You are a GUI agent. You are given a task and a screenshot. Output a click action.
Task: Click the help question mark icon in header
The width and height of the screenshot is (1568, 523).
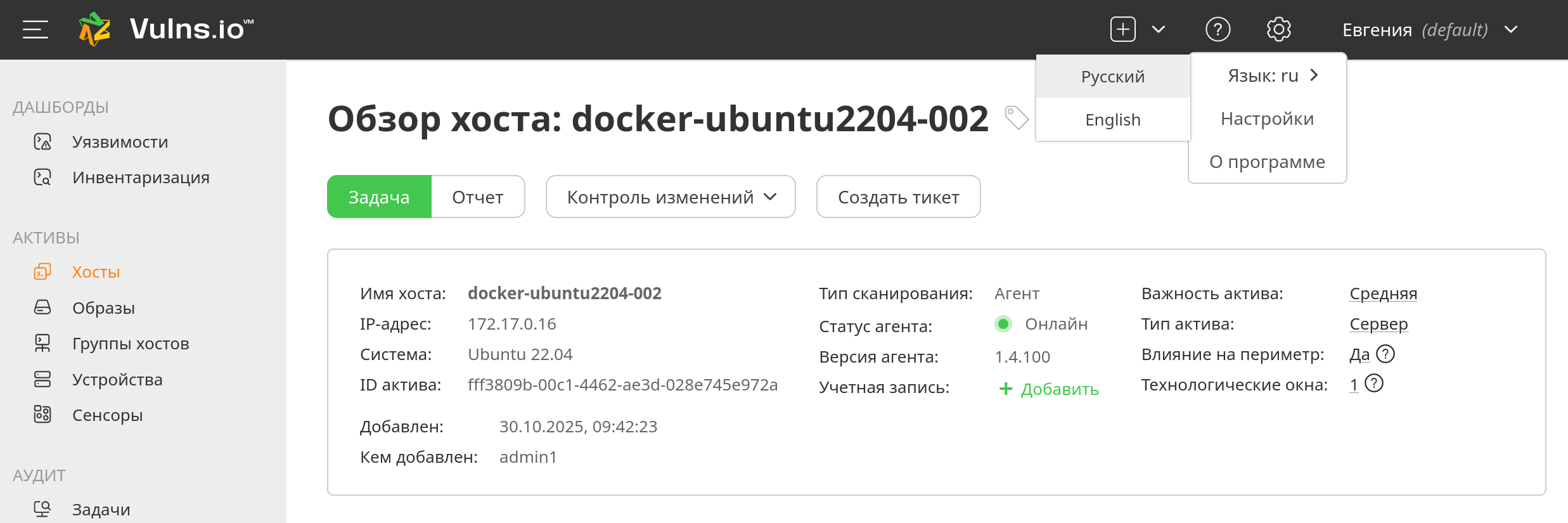pos(1218,30)
